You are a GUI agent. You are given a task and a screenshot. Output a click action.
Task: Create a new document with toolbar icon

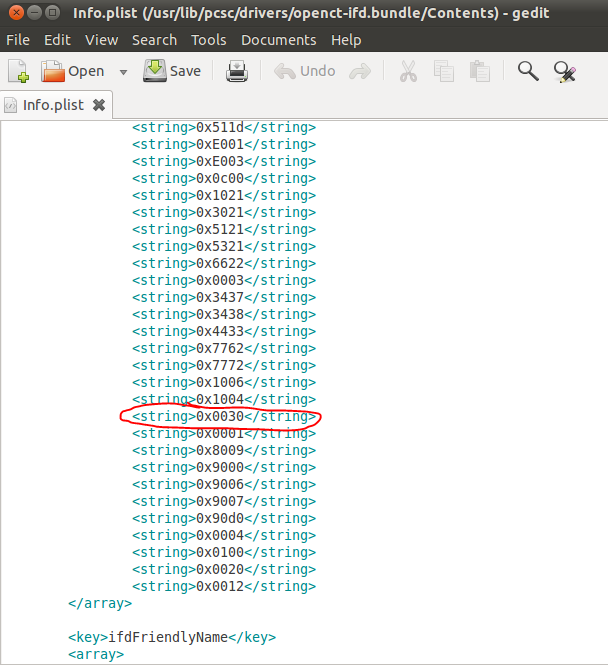[18, 71]
